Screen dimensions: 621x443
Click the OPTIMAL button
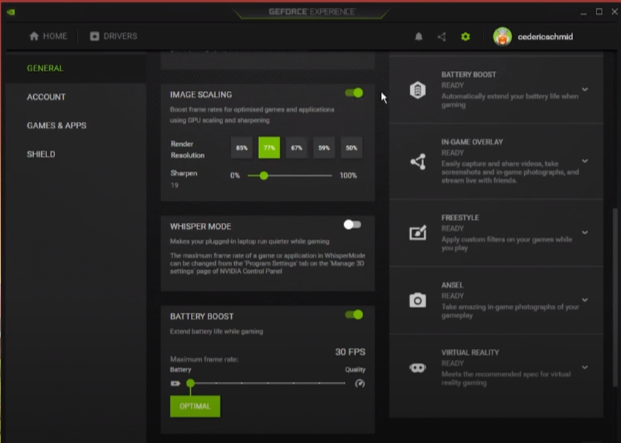tap(195, 406)
